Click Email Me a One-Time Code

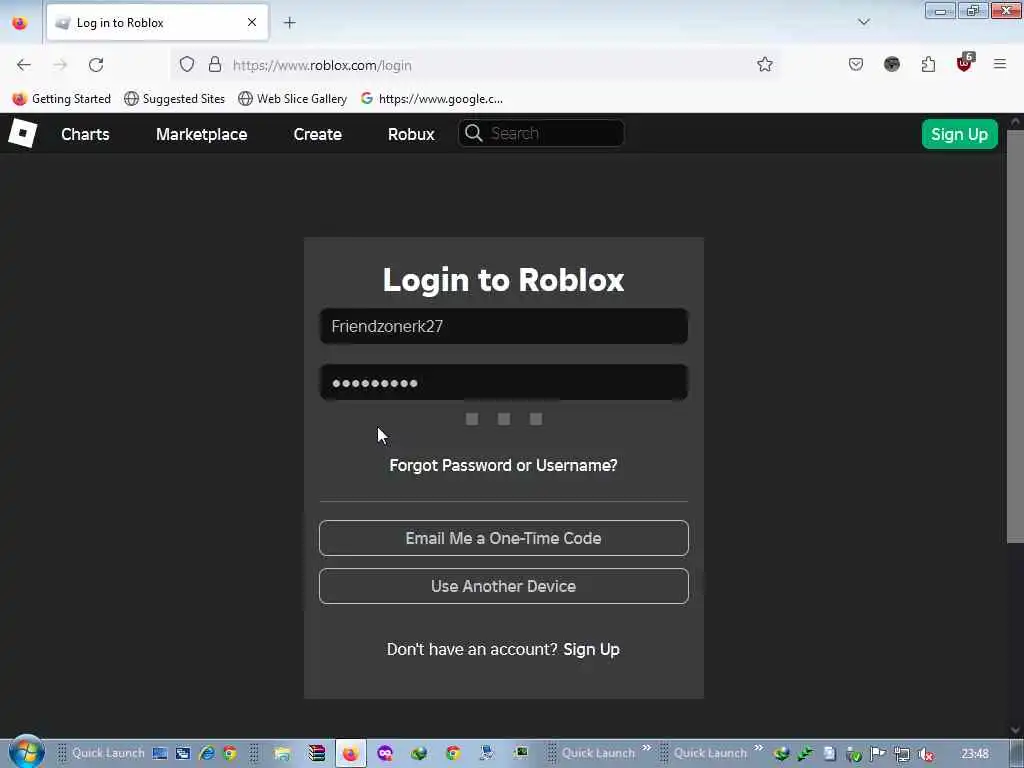(504, 538)
